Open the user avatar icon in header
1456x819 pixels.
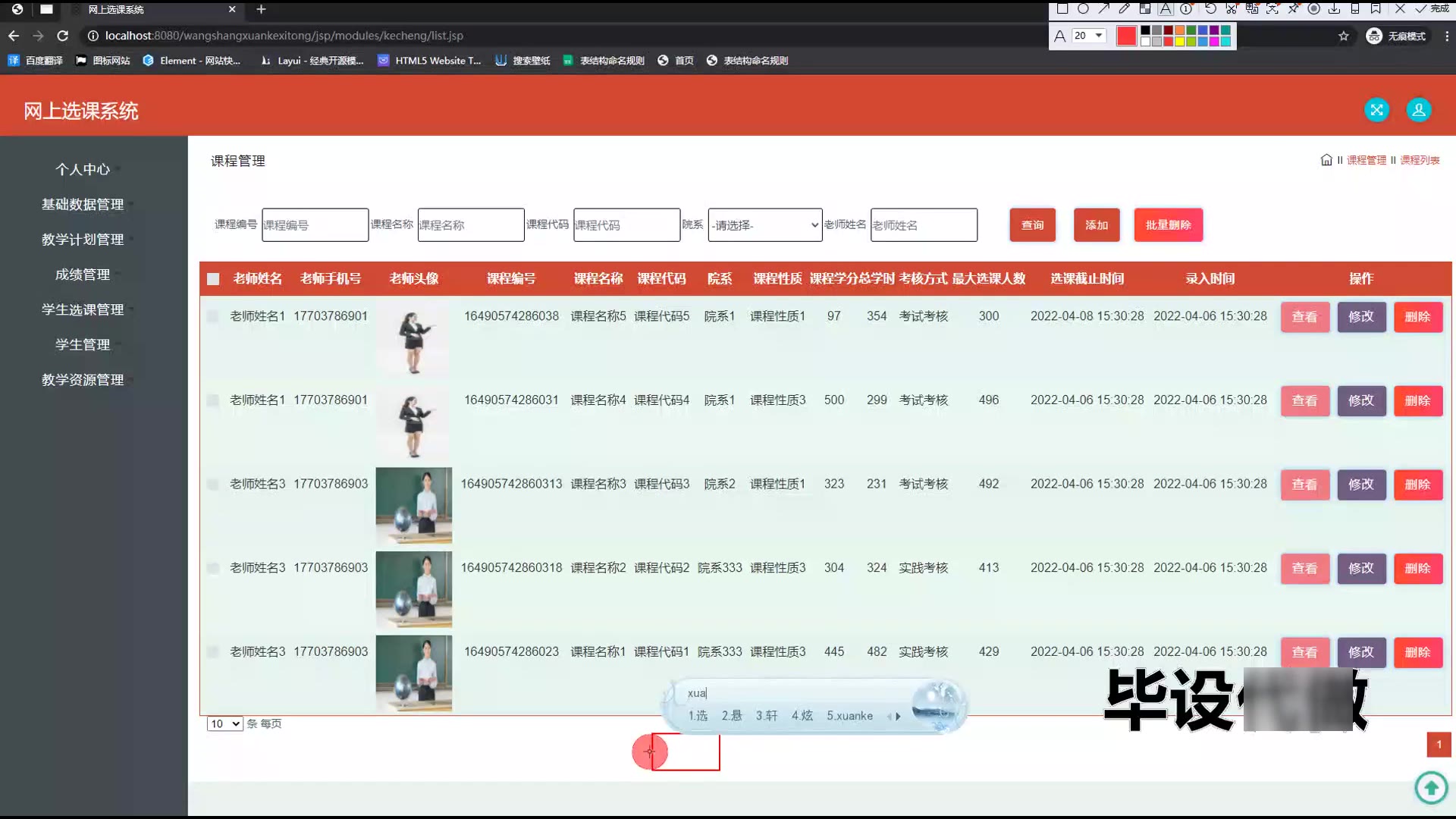(1418, 110)
